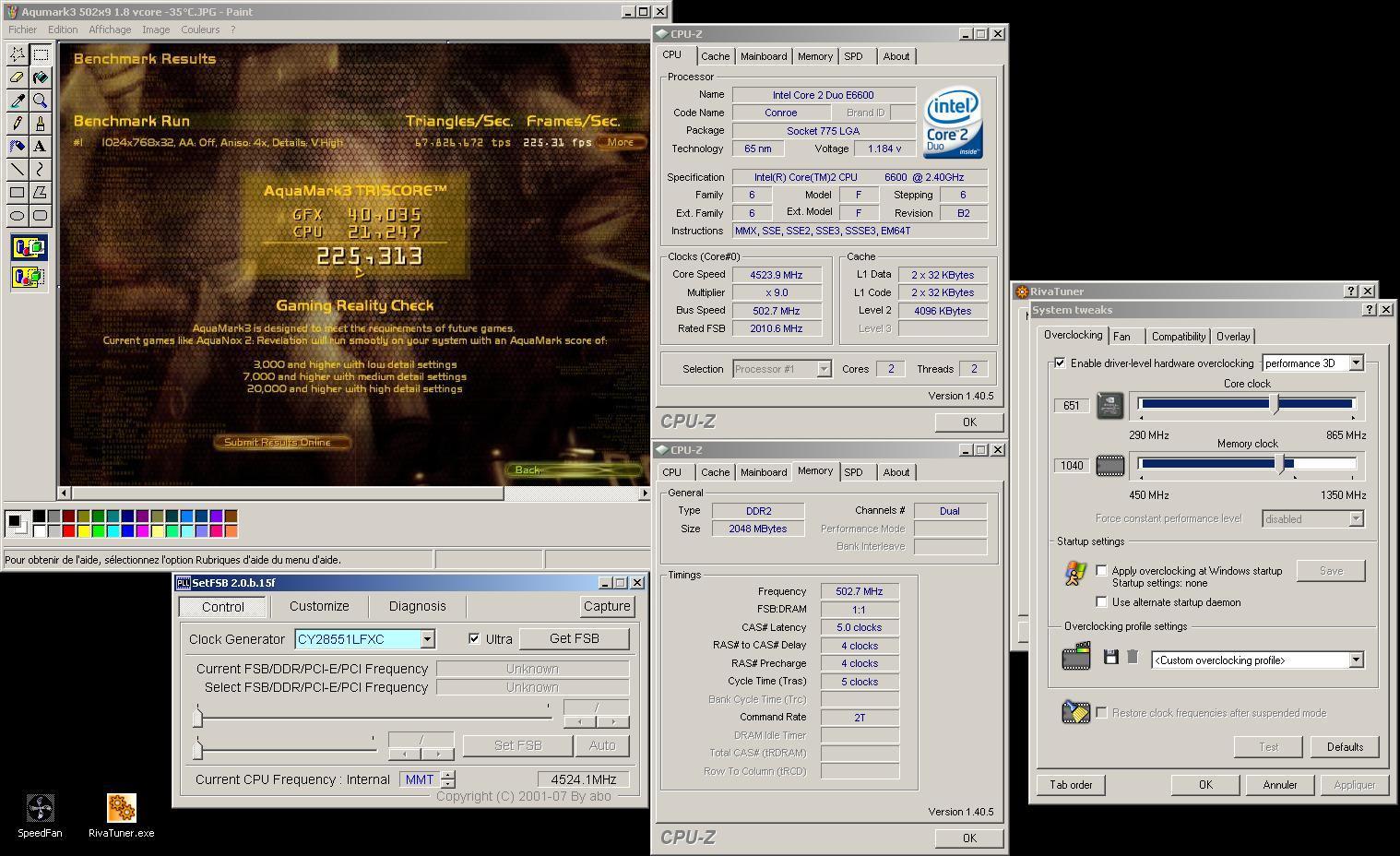Viewport: 1400px width, 856px height.
Task: Adjust the Core clock slider thumb
Action: click(1275, 404)
